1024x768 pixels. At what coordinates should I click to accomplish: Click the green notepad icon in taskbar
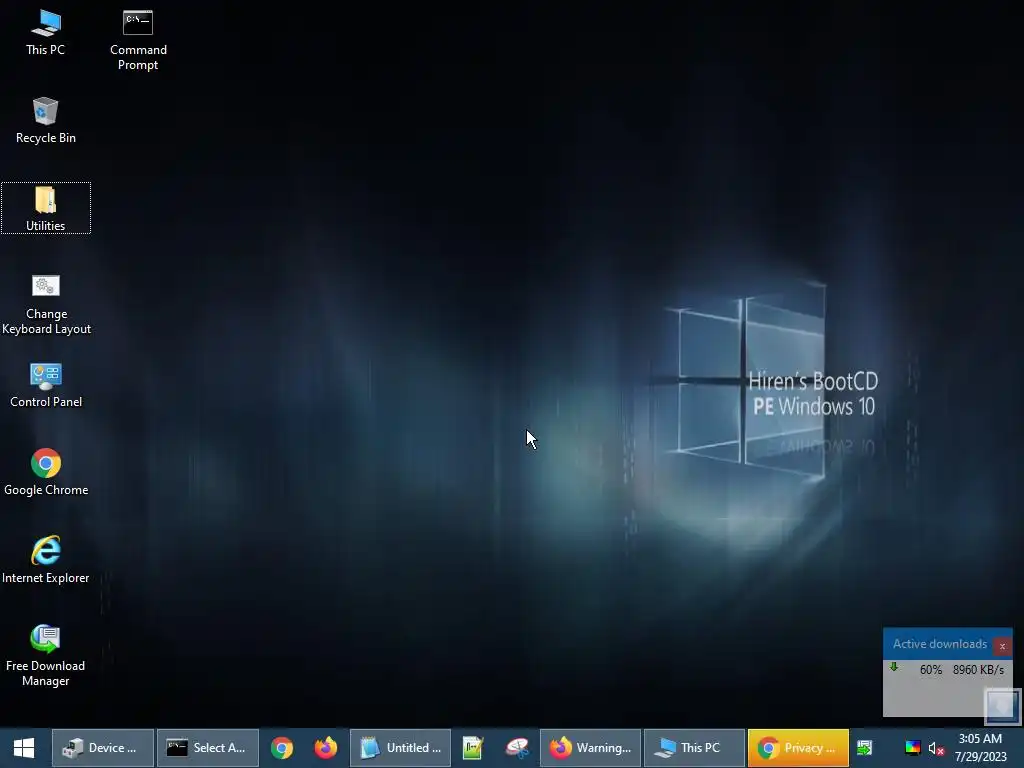point(472,748)
